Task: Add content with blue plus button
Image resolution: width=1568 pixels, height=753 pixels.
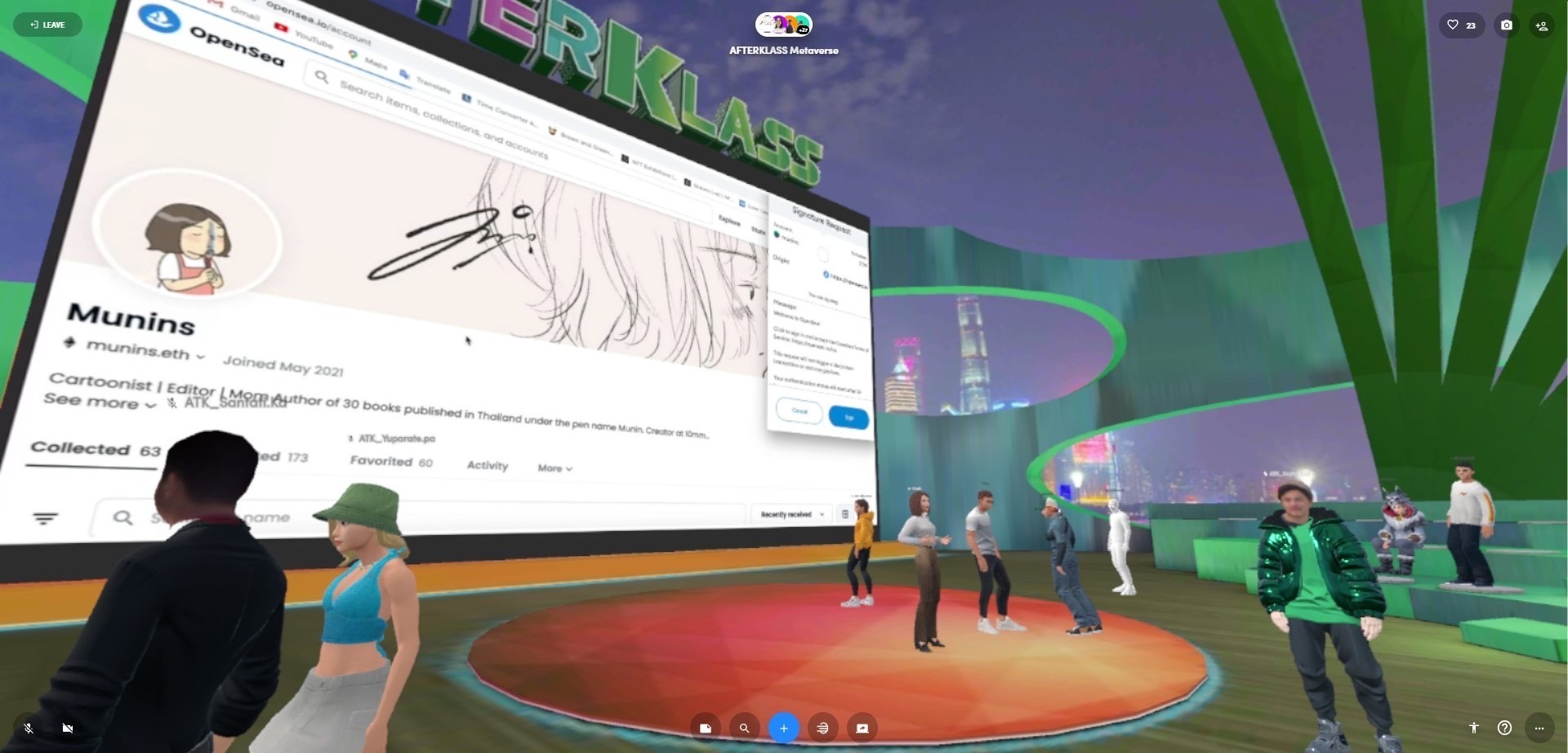Action: pos(784,728)
